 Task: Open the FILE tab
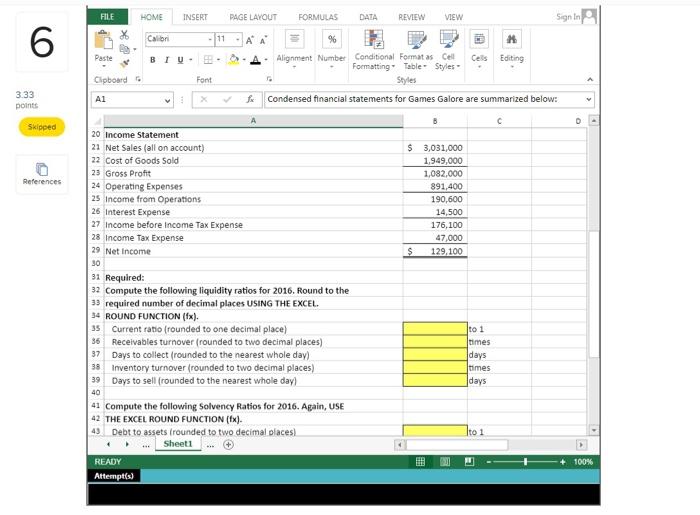click(x=107, y=17)
